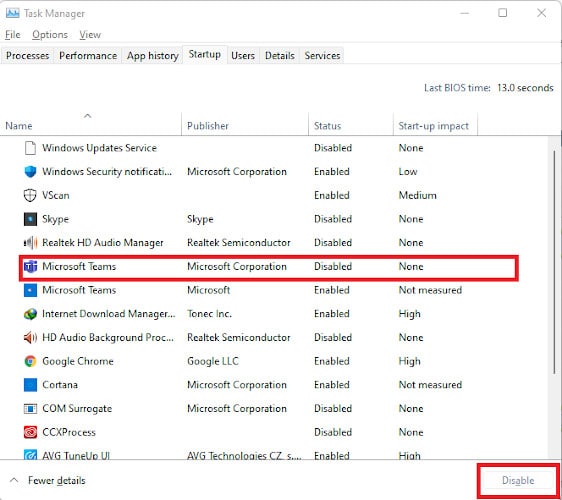Click the Task Manager app icon in title bar
This screenshot has height=500, width=562.
(13, 13)
